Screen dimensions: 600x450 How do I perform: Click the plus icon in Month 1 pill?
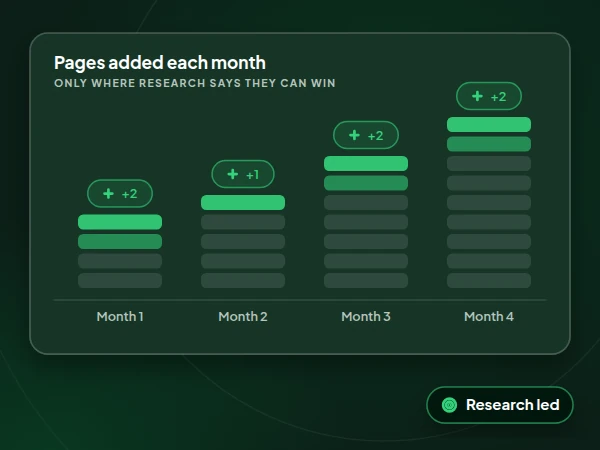click(108, 194)
